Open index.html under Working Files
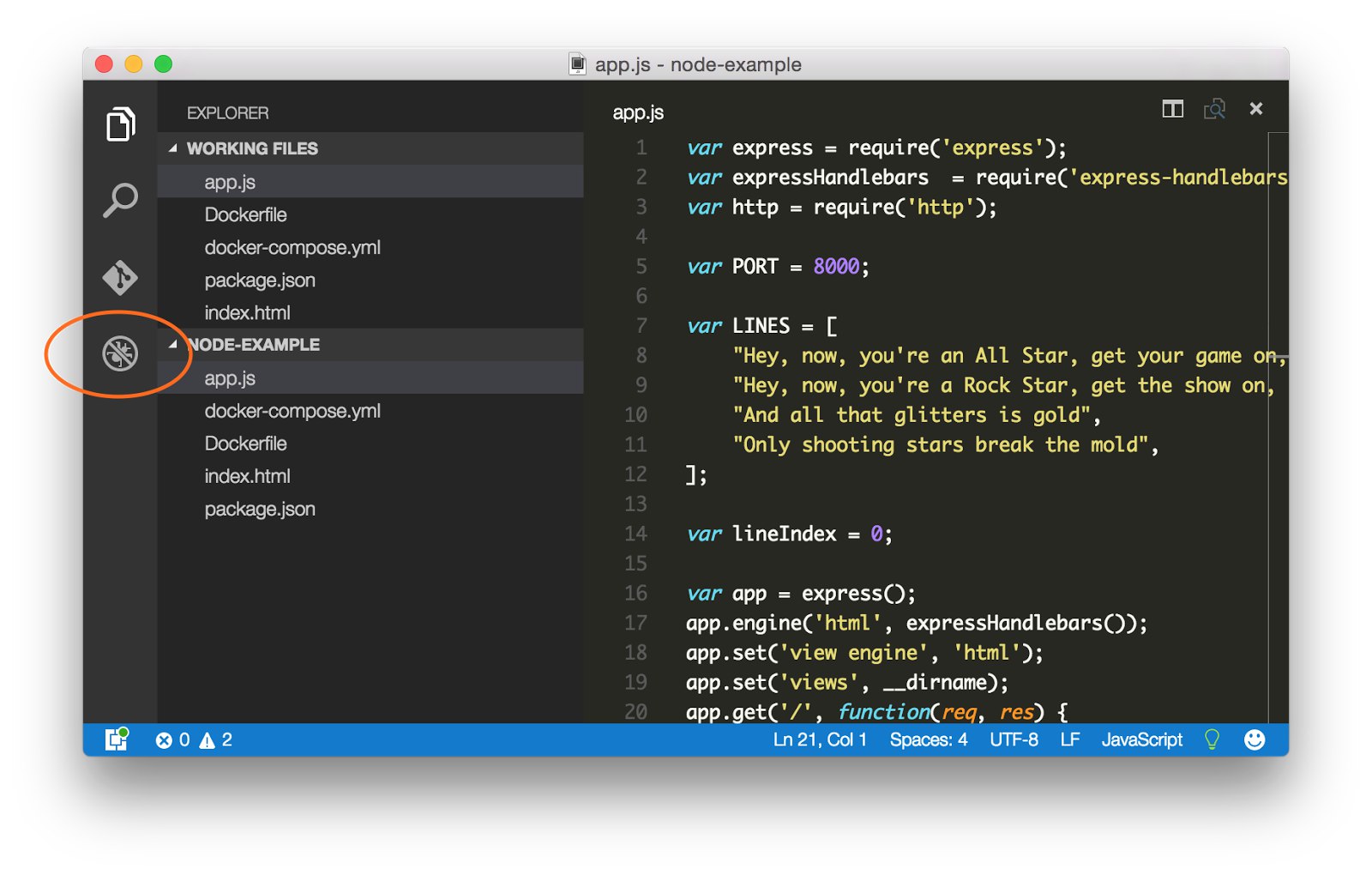1372x875 pixels. [370, 312]
